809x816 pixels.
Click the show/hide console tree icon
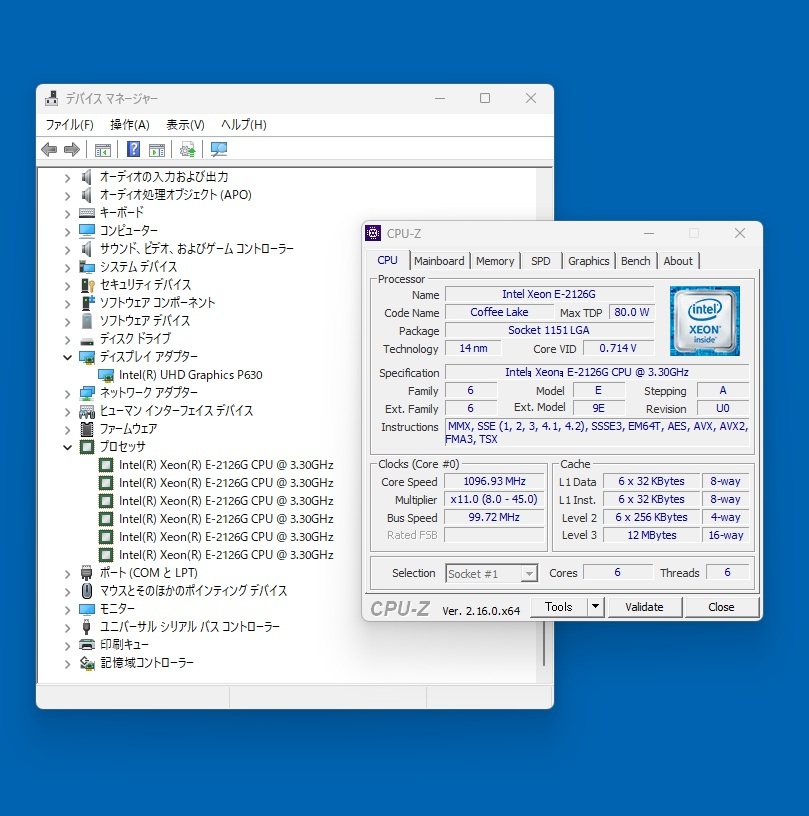pos(102,150)
